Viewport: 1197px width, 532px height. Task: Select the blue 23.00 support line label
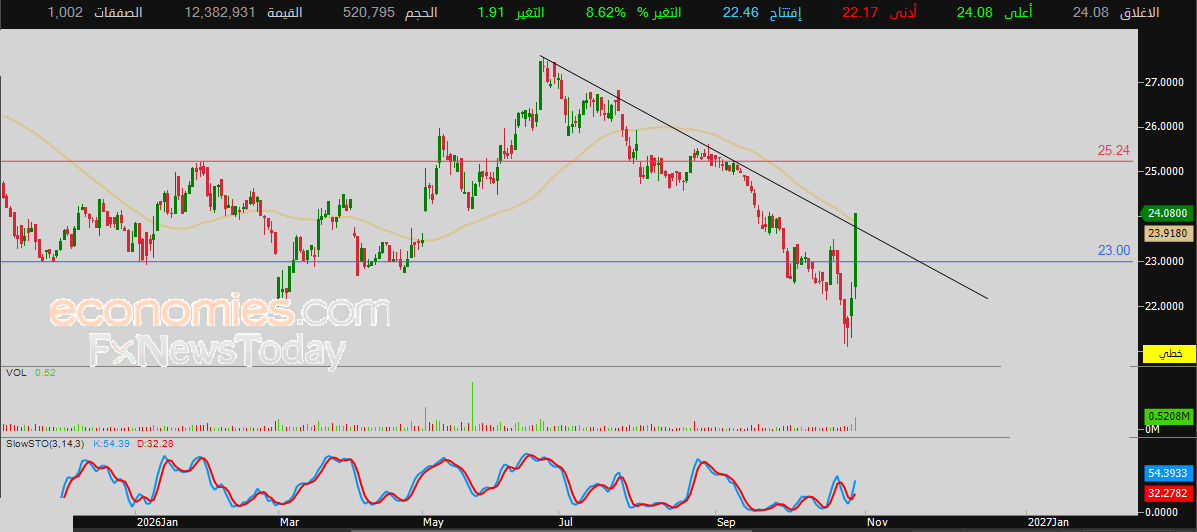coord(1114,250)
